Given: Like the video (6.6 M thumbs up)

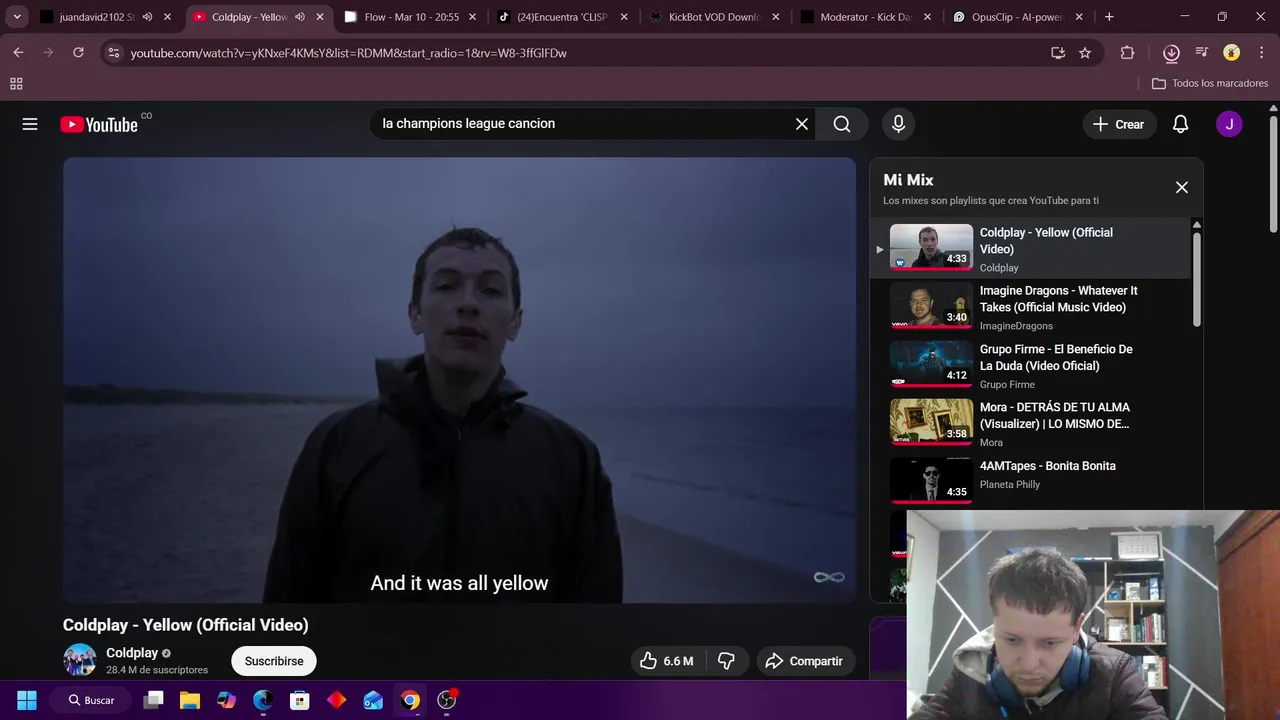Looking at the screenshot, I should click(668, 661).
